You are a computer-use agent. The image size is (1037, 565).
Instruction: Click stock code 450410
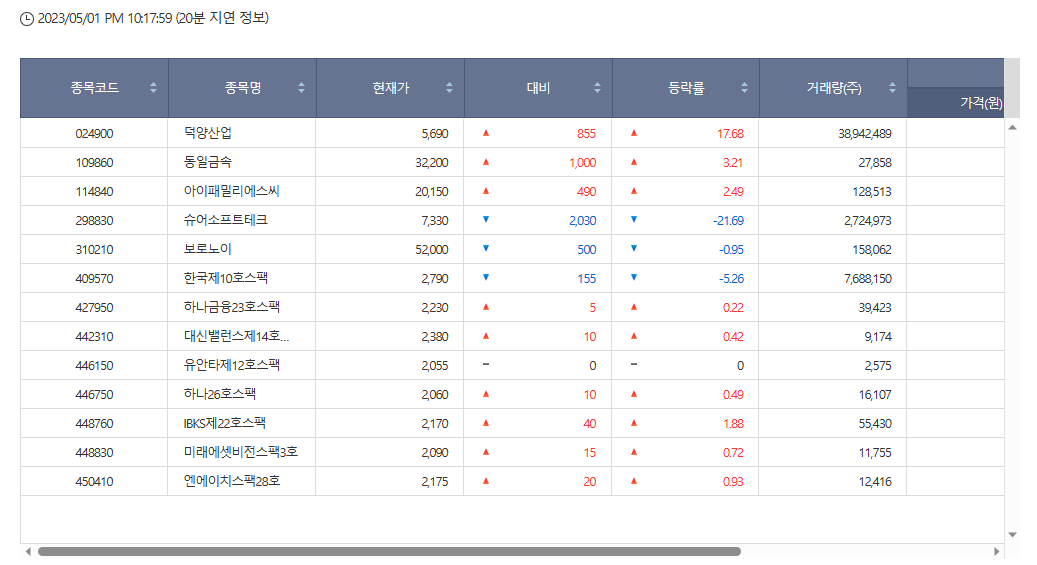coord(94,483)
